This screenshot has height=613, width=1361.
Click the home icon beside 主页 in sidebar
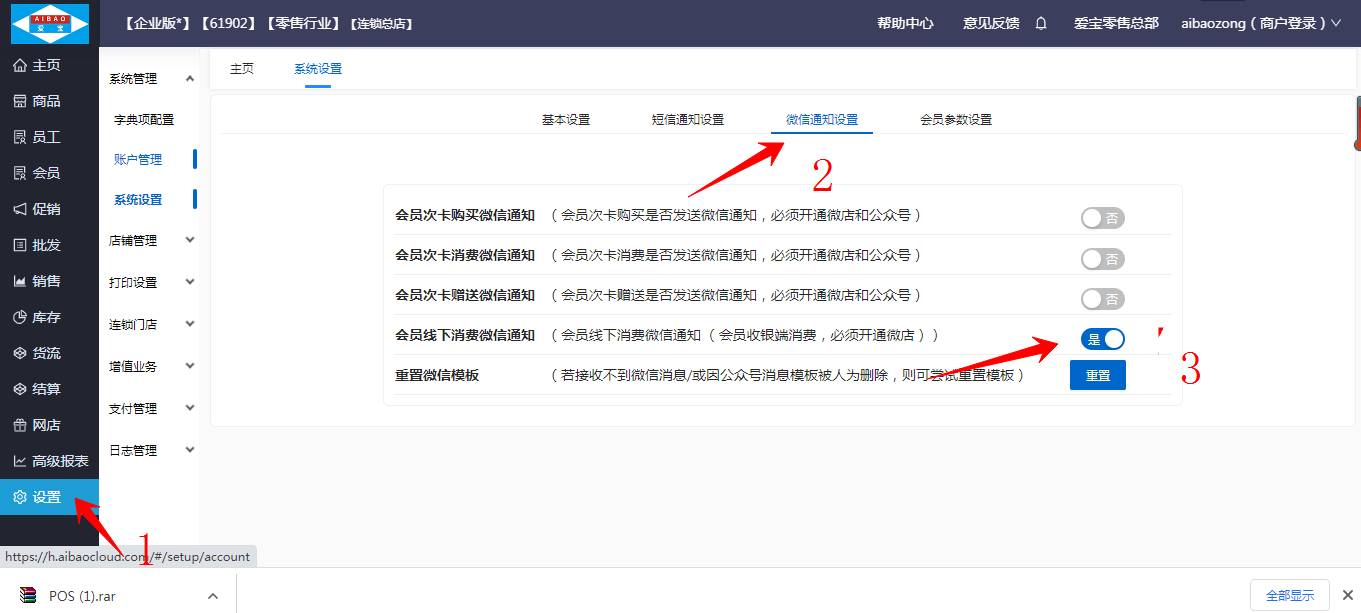(19, 65)
